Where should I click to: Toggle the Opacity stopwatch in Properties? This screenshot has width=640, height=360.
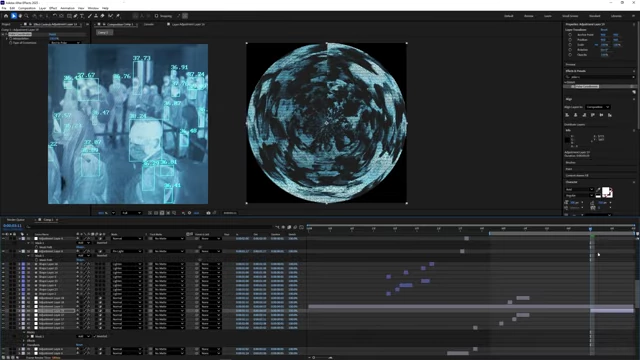[570, 54]
